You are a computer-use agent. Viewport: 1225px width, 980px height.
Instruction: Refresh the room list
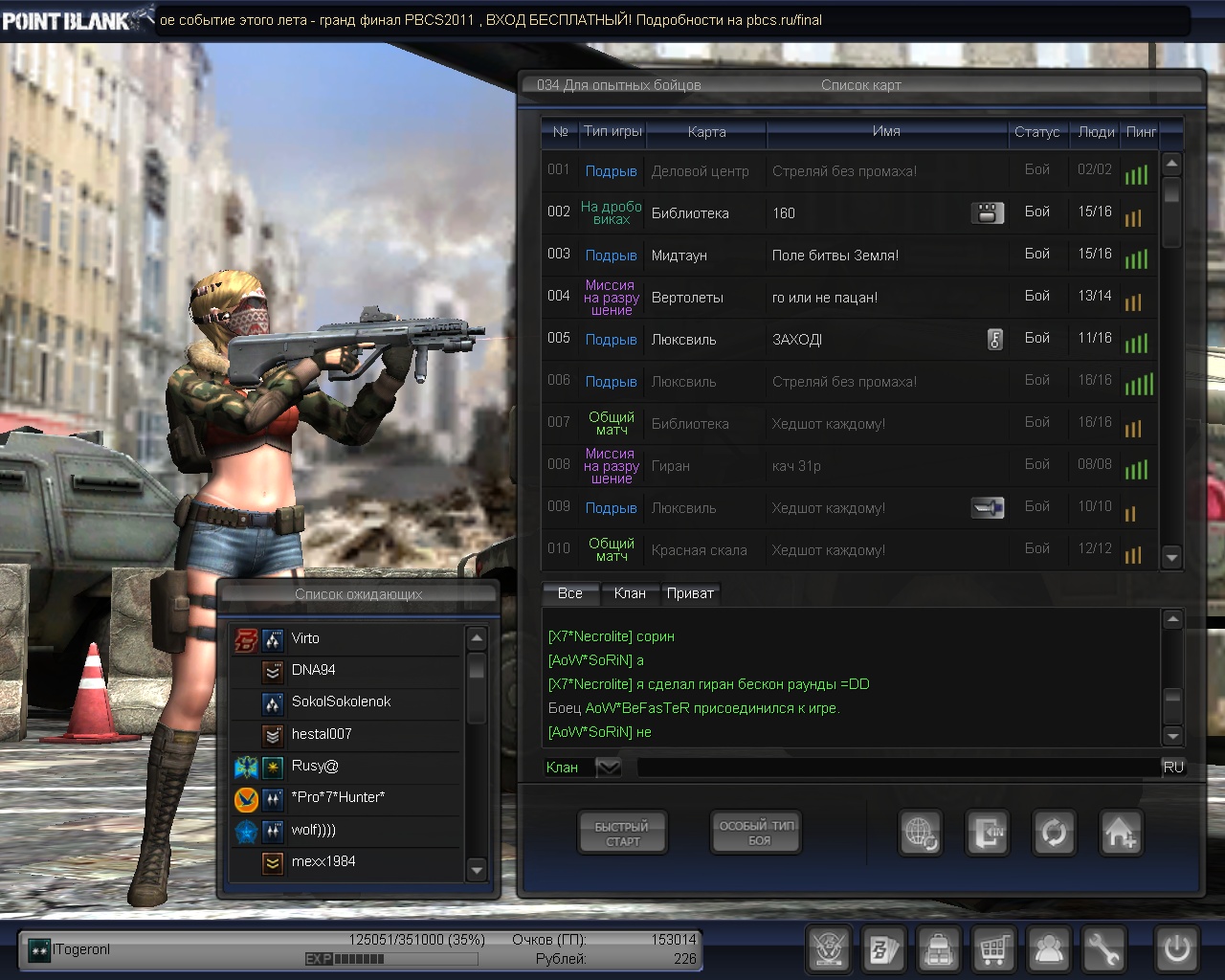(1054, 833)
